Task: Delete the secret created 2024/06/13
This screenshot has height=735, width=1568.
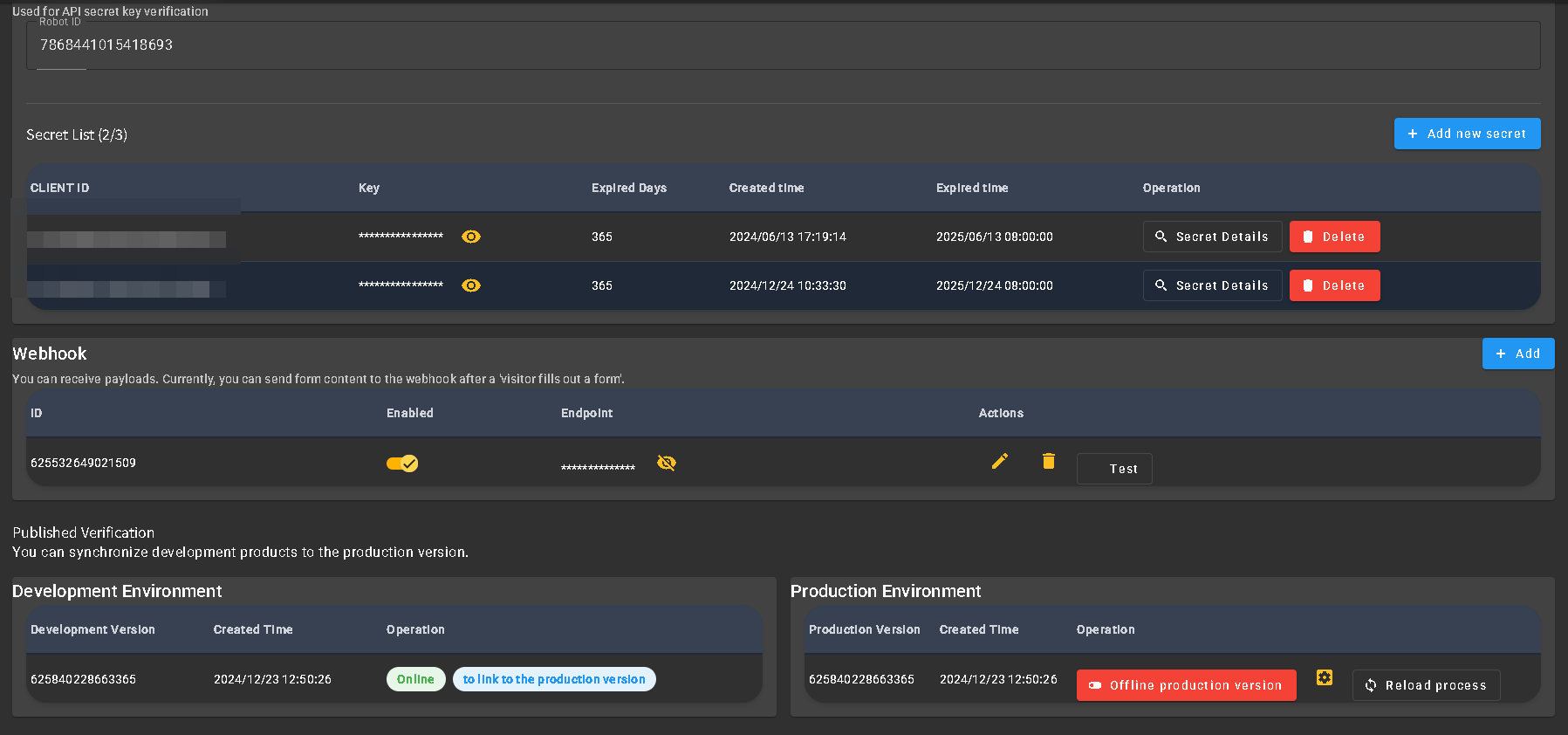Action: pos(1334,237)
